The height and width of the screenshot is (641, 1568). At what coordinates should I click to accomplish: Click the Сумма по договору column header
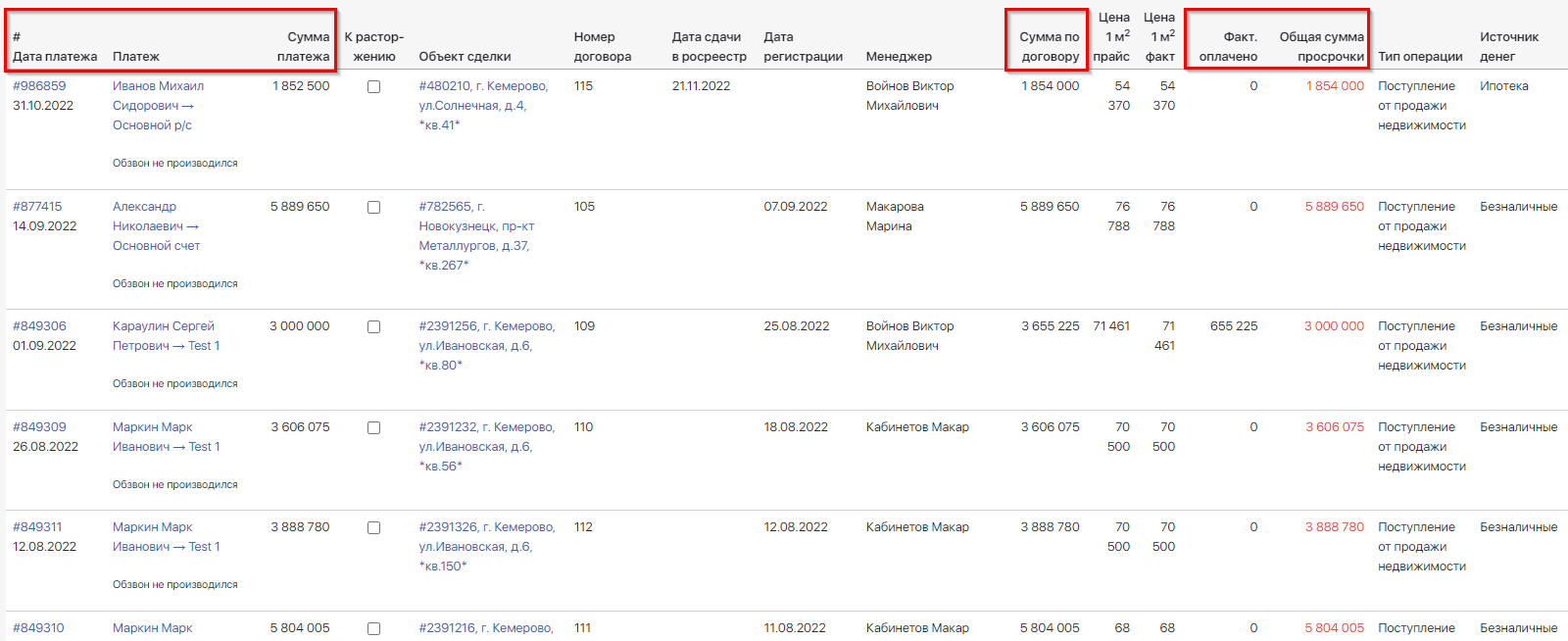click(x=1049, y=47)
